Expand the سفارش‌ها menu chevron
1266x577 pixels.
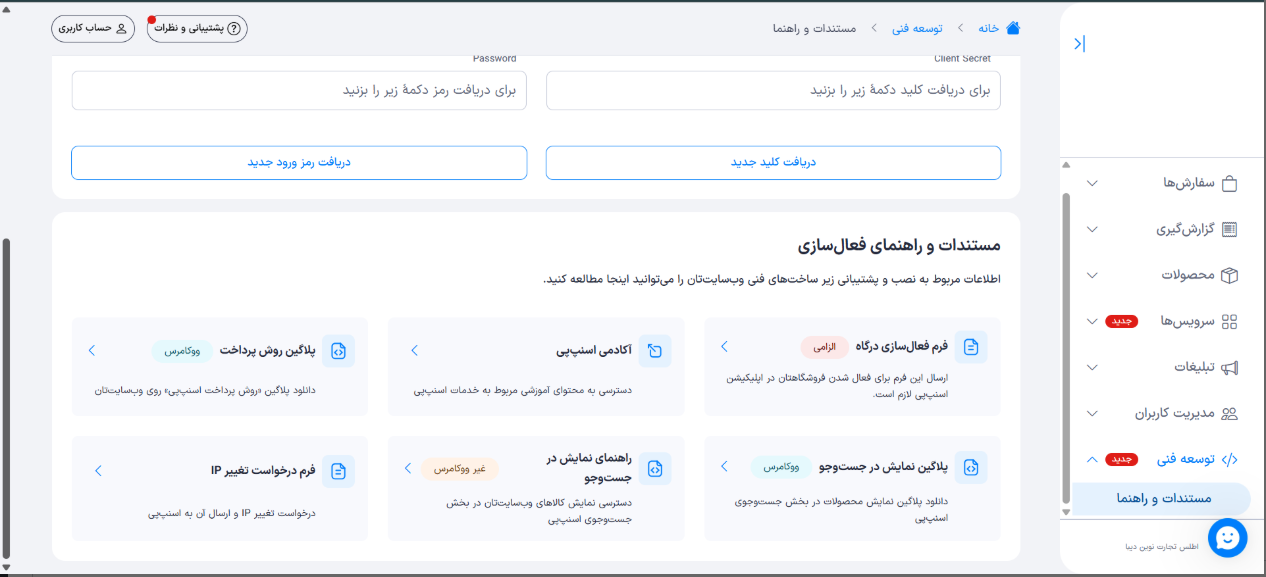click(1092, 183)
